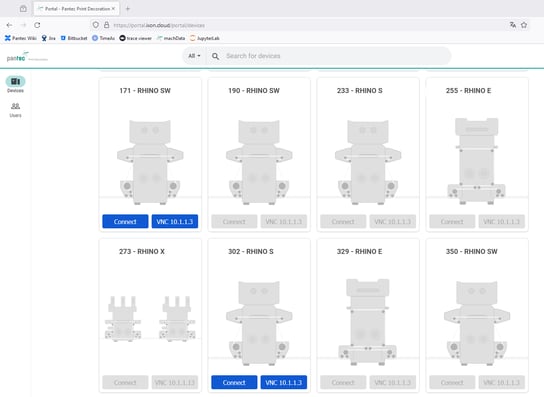The height and width of the screenshot is (397, 544).
Task: Select the 233 - RHINO S machine image
Action: 368,162
